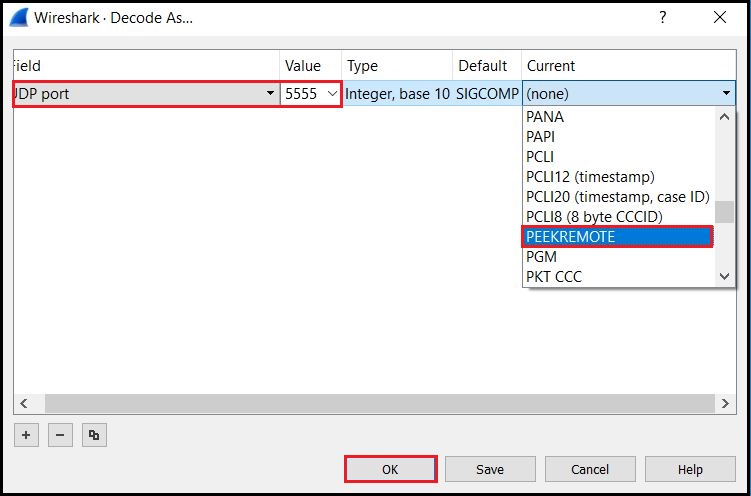
Task: Click the add entry plus button
Action: click(x=26, y=435)
